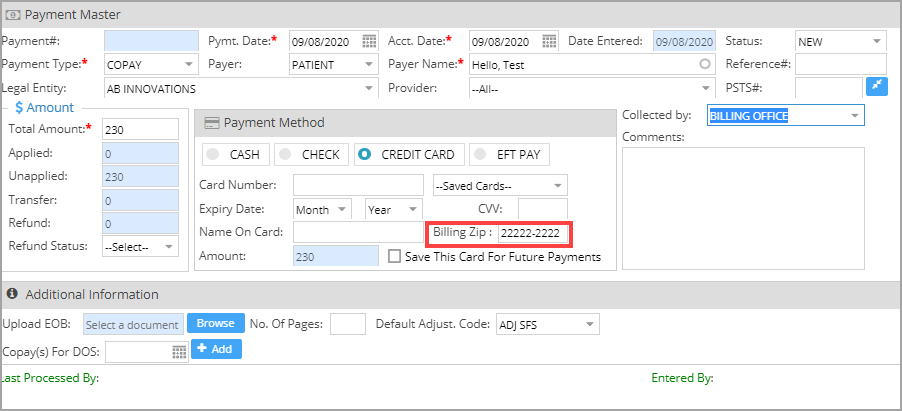Click the Payment Method card icon

(212, 123)
